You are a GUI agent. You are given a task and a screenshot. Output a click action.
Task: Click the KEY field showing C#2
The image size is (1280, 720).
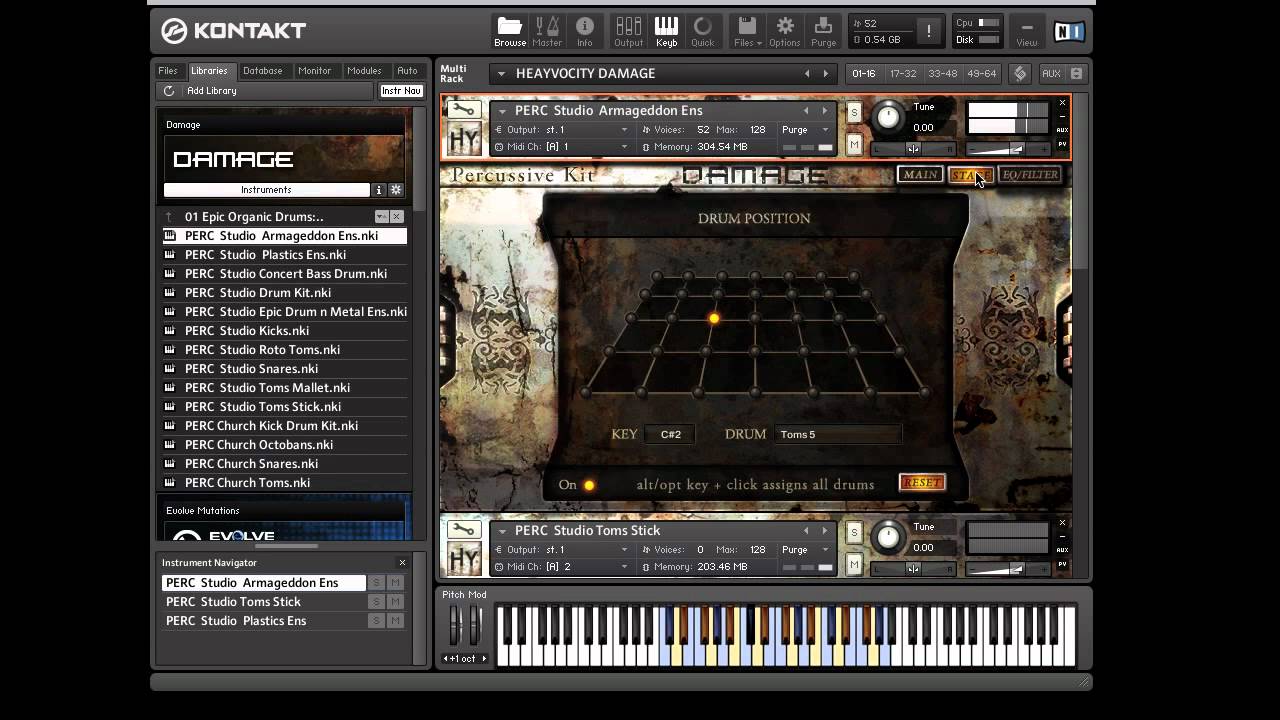pos(670,435)
